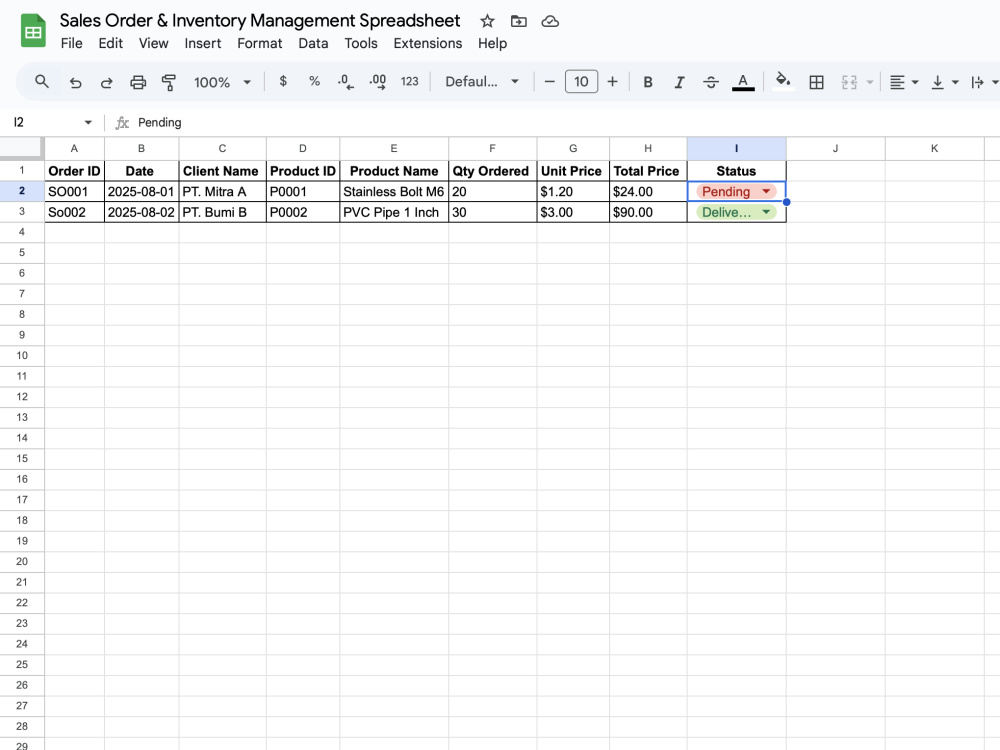Select the Stainless Bolt M6 cell
The image size is (1000, 750).
click(x=394, y=191)
